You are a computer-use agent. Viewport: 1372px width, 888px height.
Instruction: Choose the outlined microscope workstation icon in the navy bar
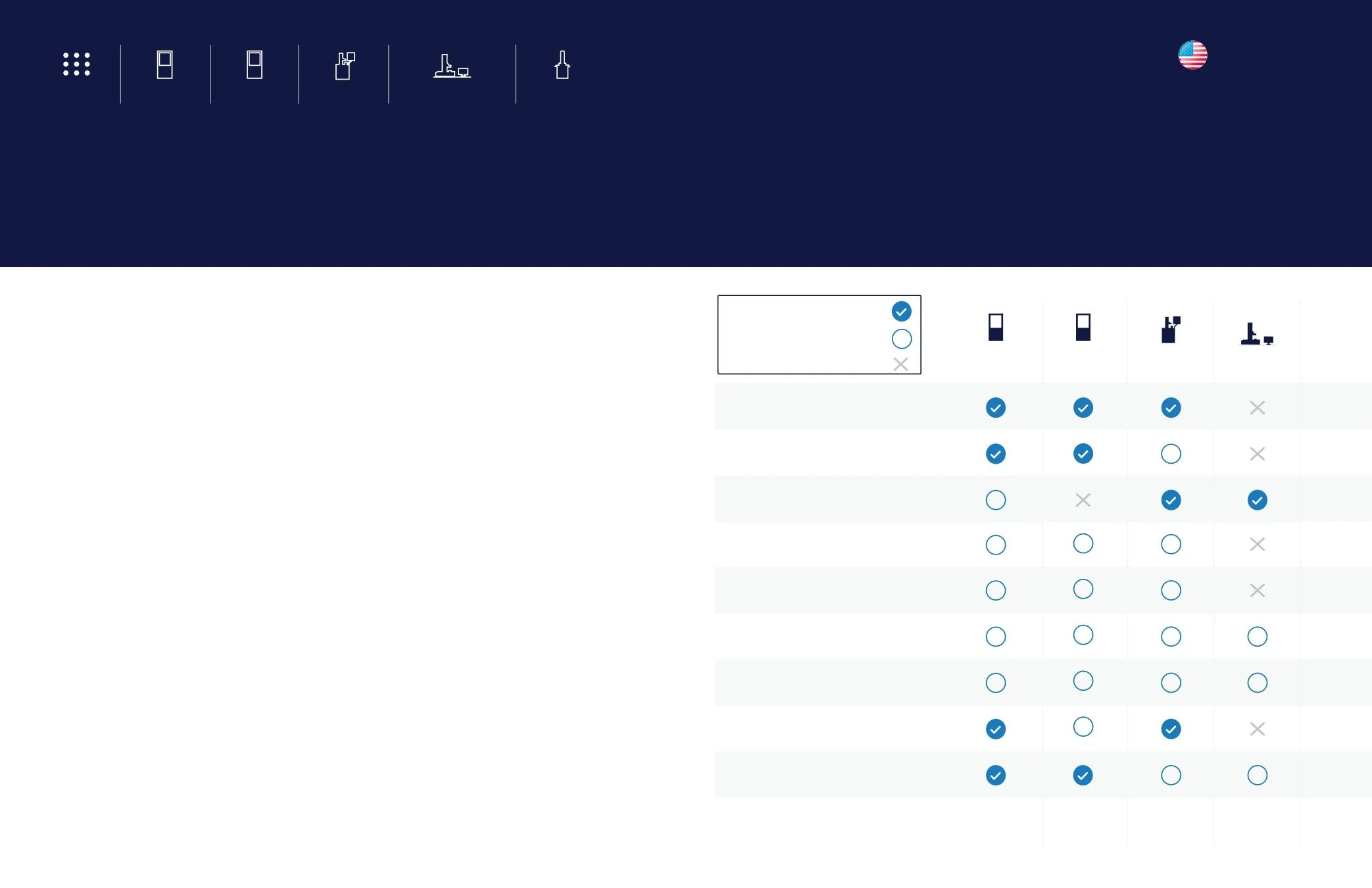coord(452,66)
